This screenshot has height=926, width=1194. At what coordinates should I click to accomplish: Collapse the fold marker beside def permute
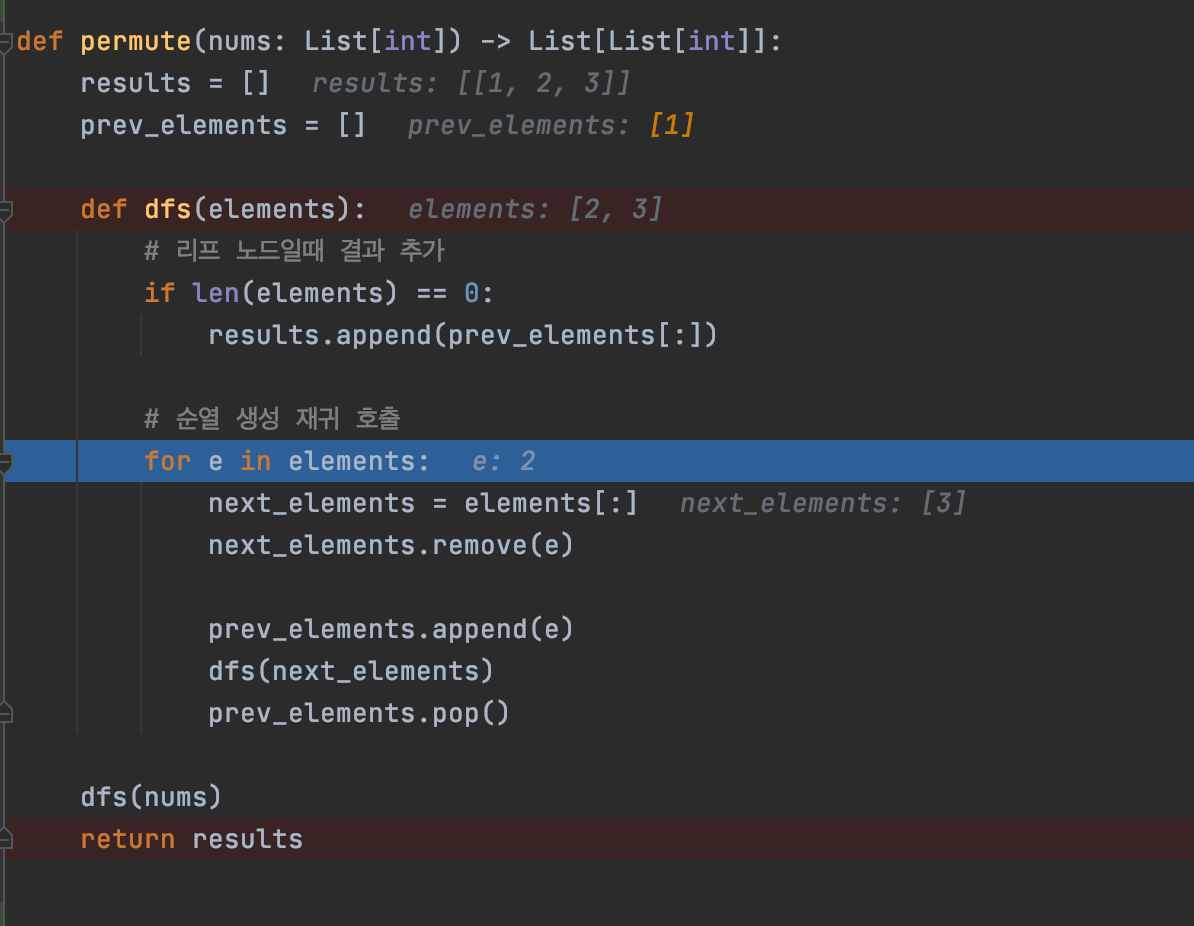5,43
